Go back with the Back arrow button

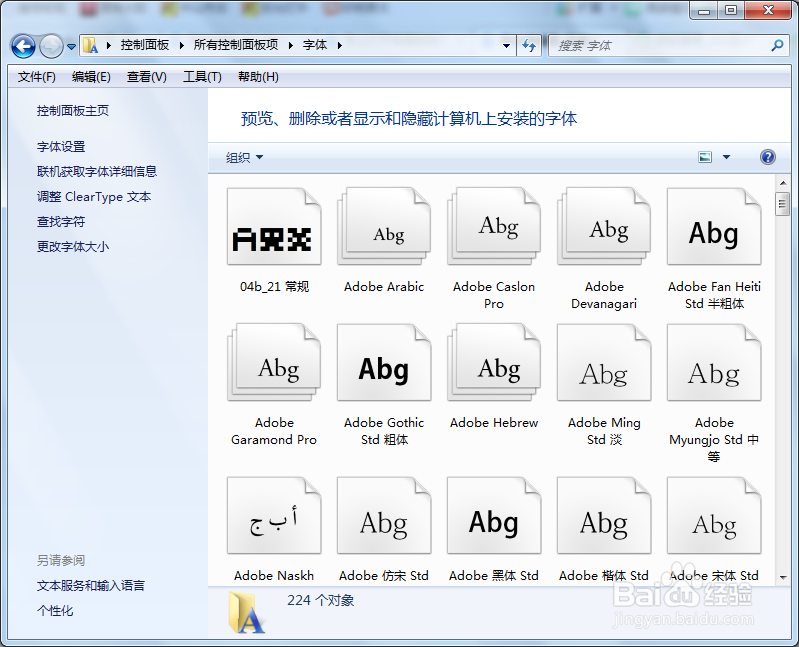tap(23, 46)
